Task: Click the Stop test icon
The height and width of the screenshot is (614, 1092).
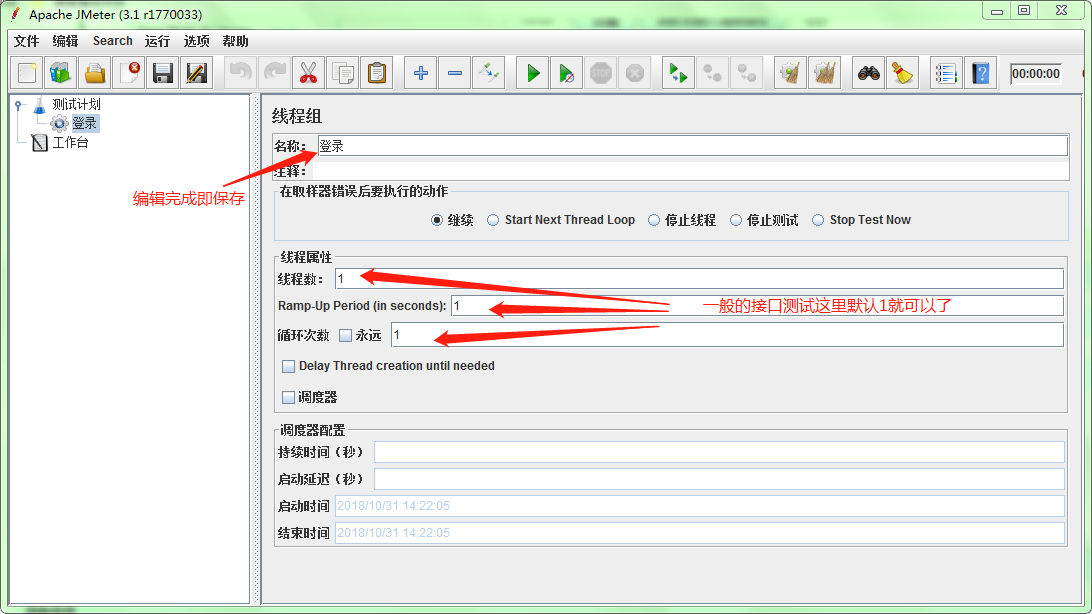Action: [x=601, y=73]
